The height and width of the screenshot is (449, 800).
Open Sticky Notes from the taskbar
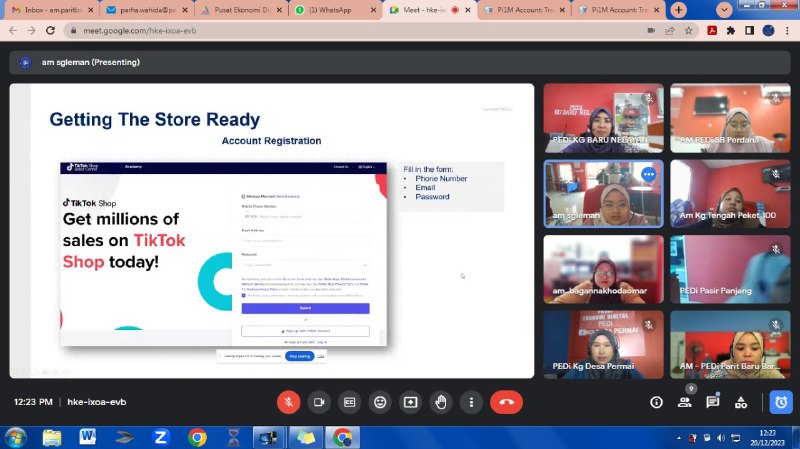click(306, 437)
